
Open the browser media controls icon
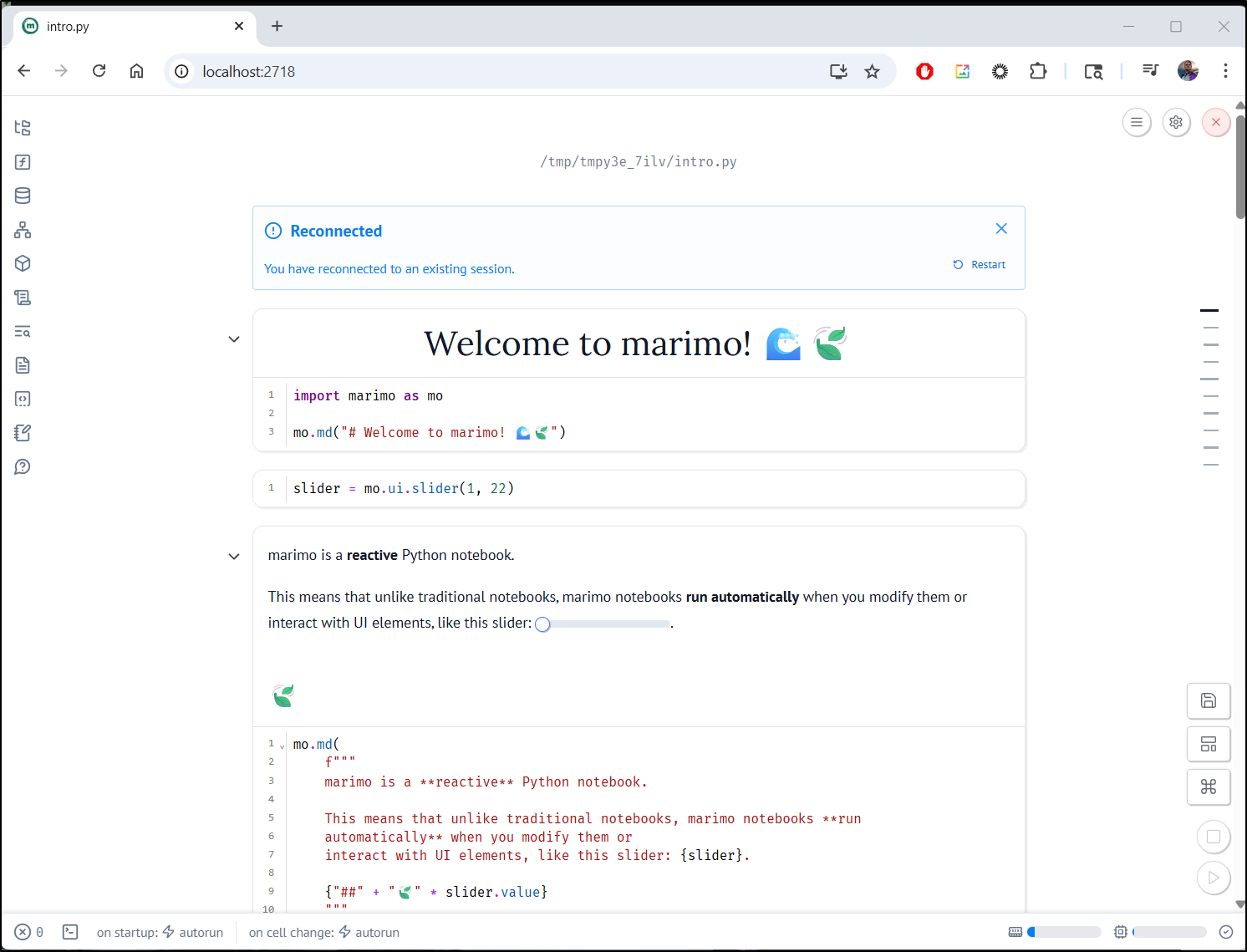[x=1150, y=71]
